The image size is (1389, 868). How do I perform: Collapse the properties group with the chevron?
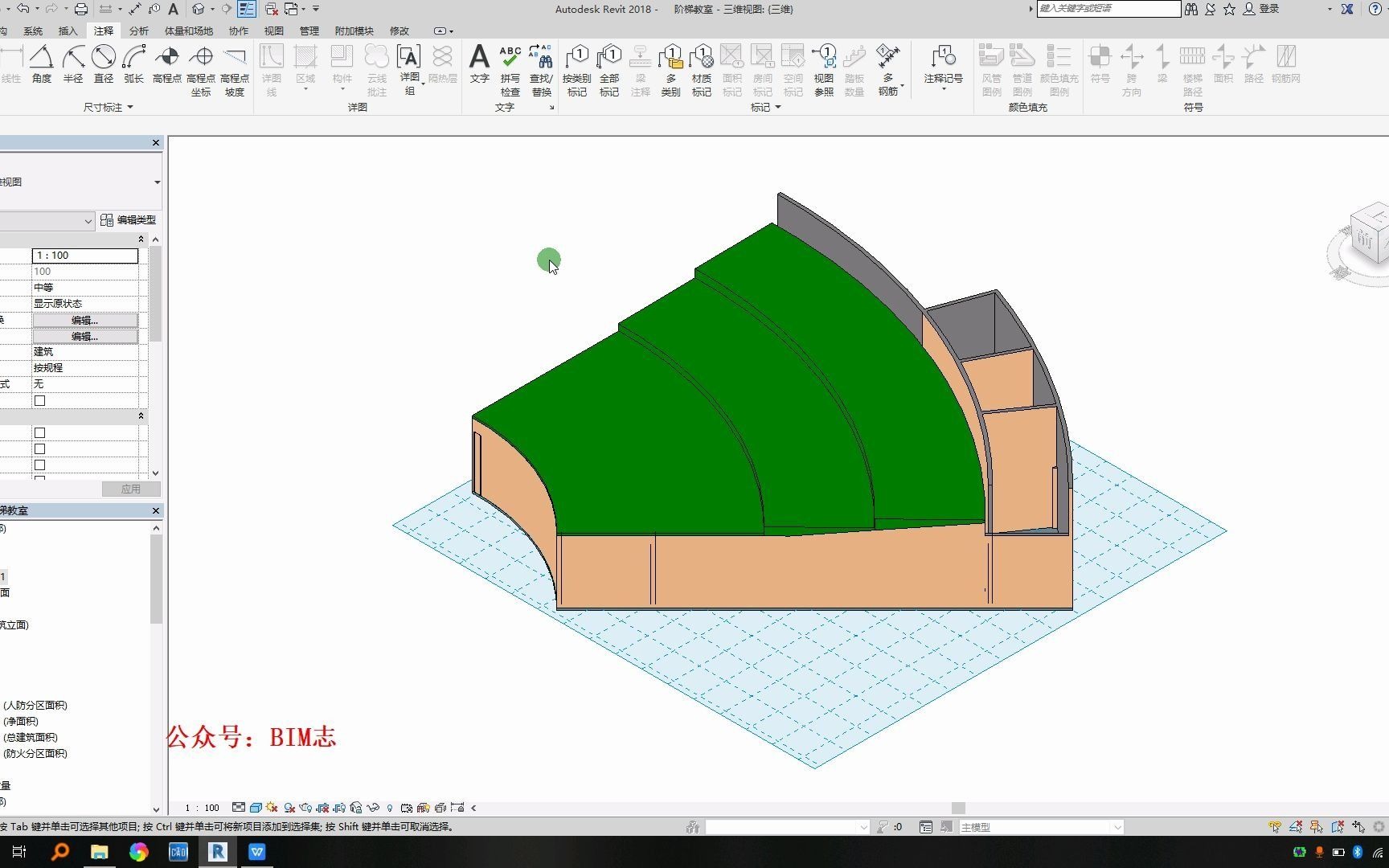[141, 239]
